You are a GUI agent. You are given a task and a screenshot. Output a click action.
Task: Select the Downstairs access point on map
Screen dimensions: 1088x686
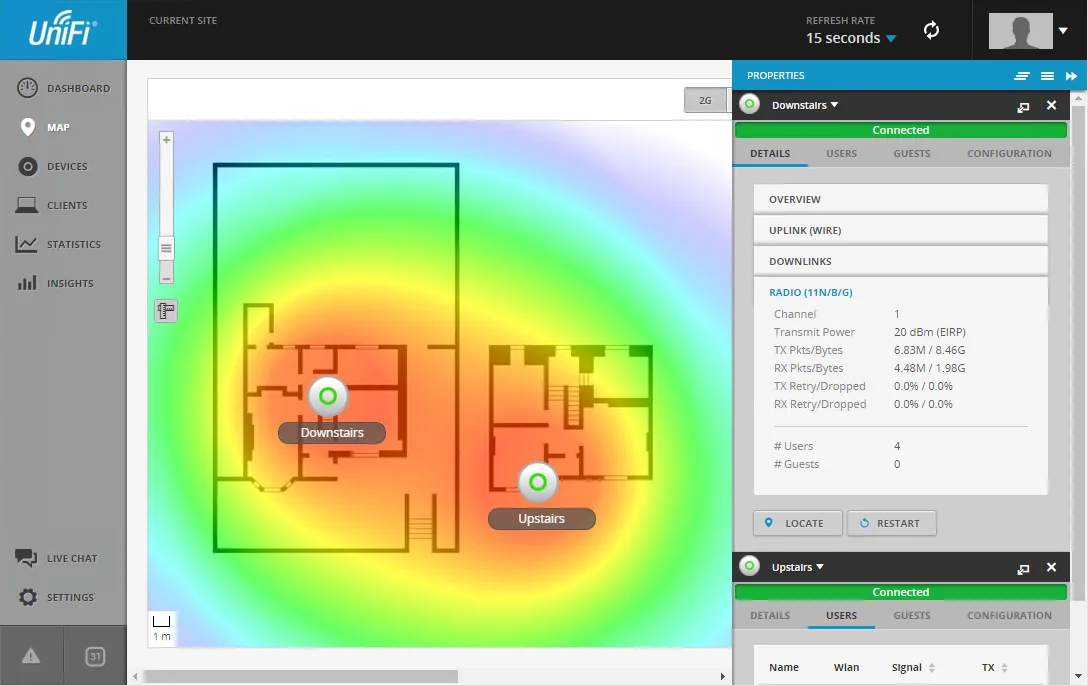(x=328, y=396)
